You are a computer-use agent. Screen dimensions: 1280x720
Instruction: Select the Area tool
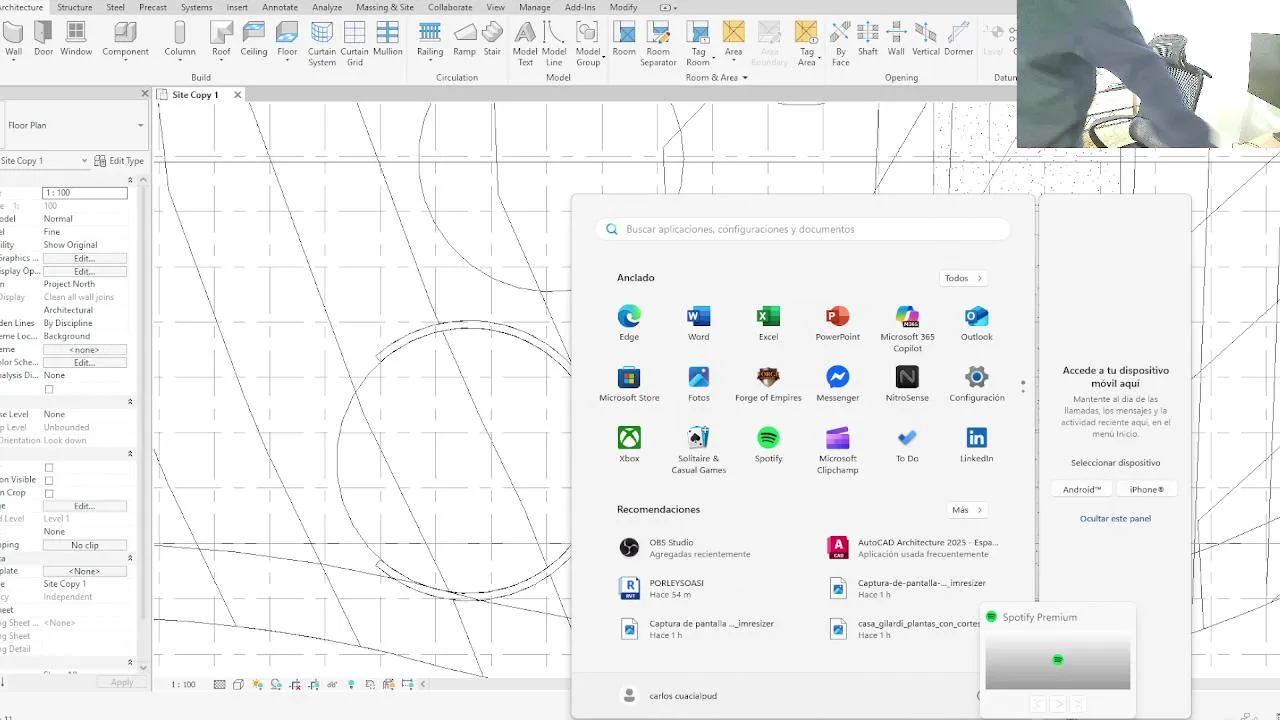coord(733,39)
